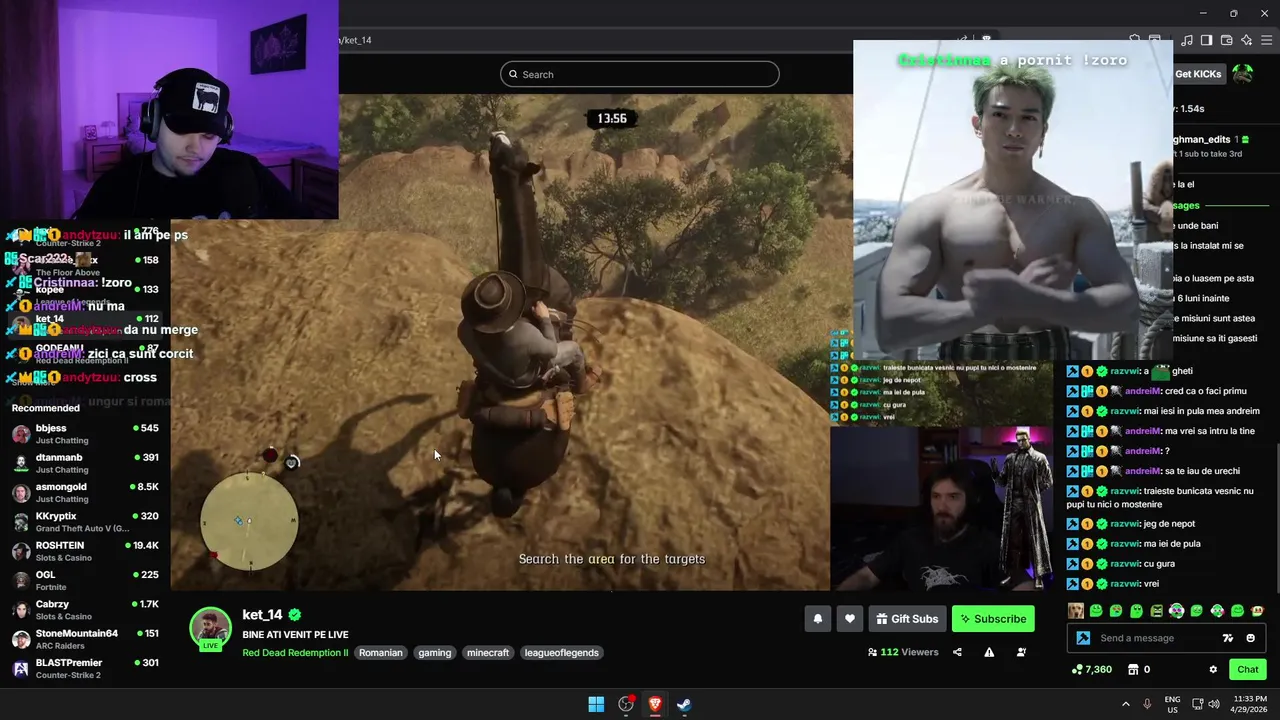Report stream using warning triangle icon

989,652
